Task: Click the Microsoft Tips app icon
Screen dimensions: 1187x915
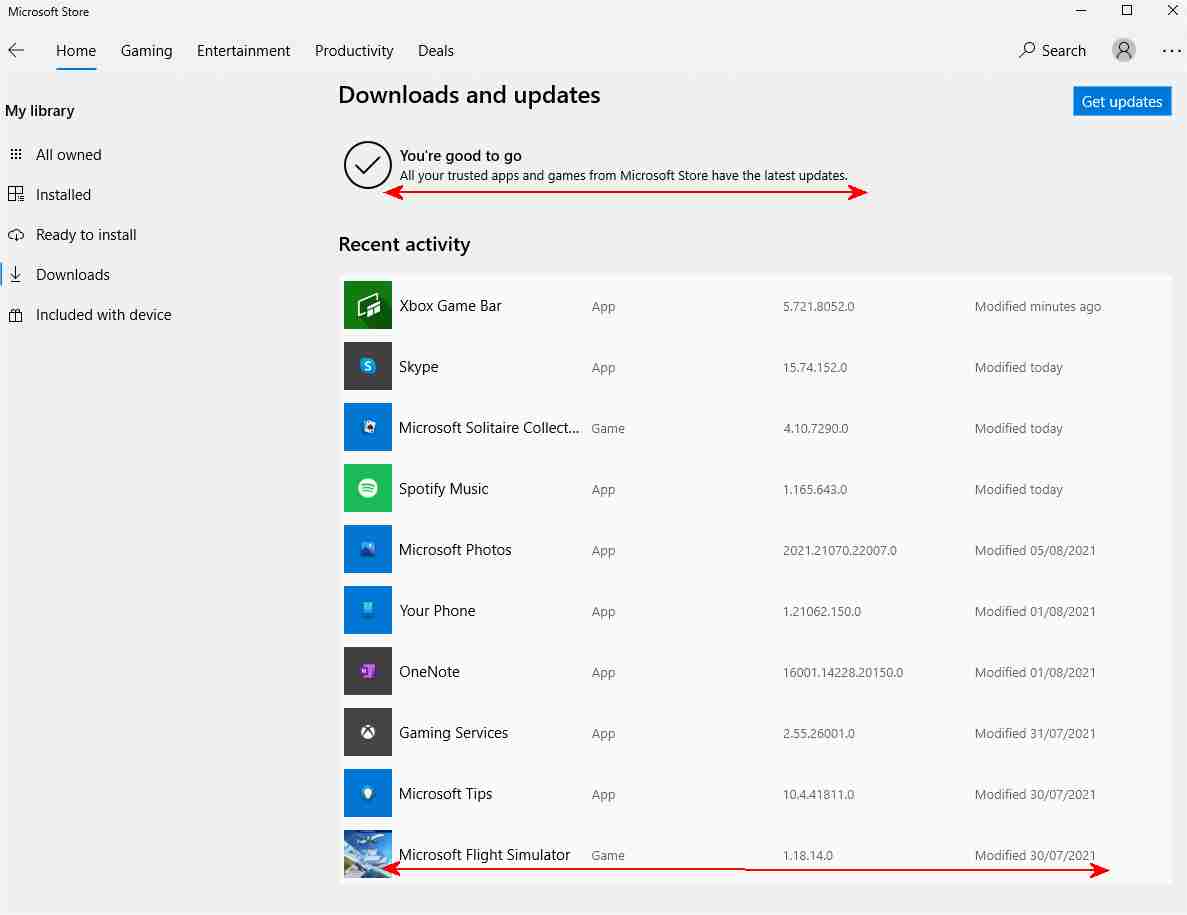Action: (x=368, y=793)
